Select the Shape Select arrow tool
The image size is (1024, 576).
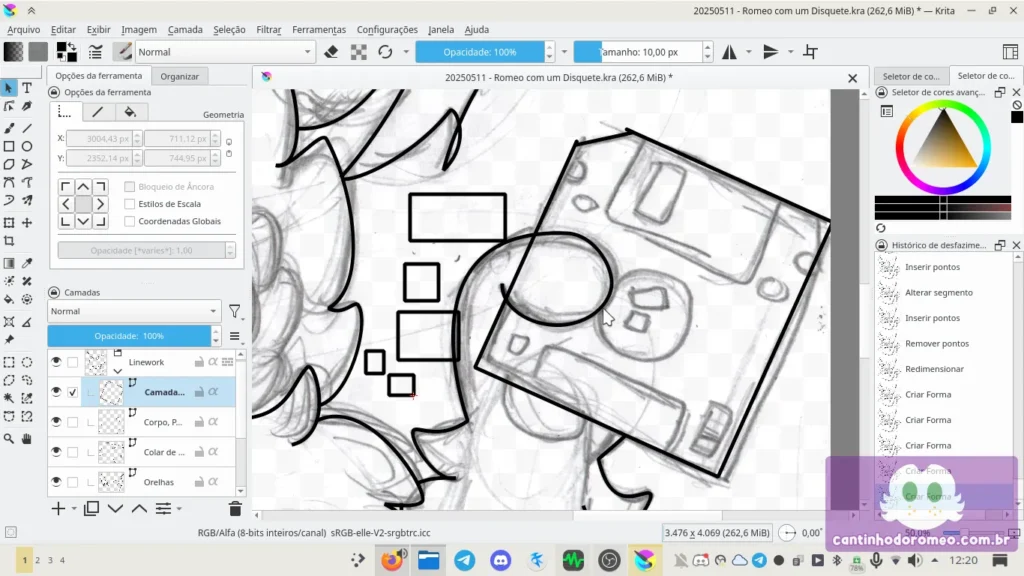9,87
